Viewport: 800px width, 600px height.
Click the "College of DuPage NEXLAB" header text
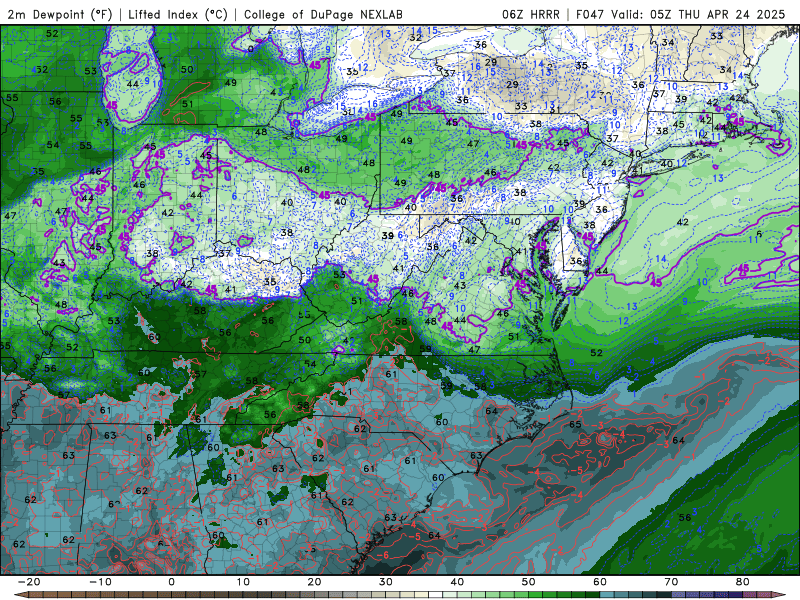point(323,14)
